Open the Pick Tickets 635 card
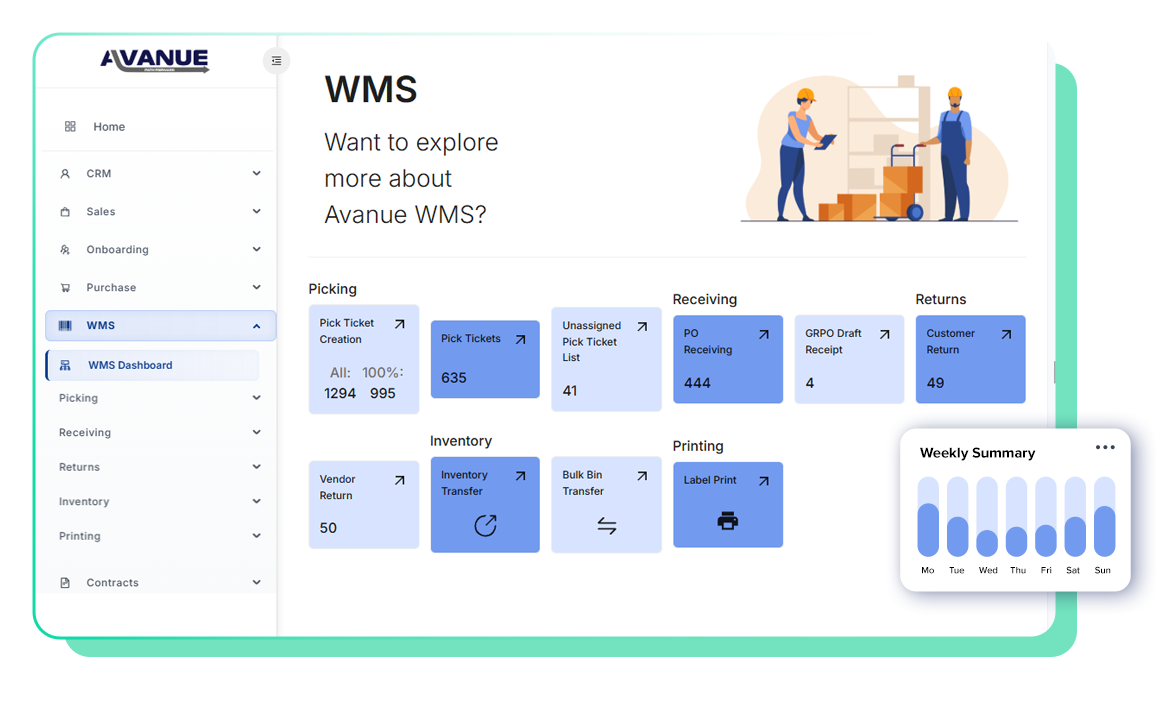The height and width of the screenshot is (720, 1163). (x=485, y=359)
